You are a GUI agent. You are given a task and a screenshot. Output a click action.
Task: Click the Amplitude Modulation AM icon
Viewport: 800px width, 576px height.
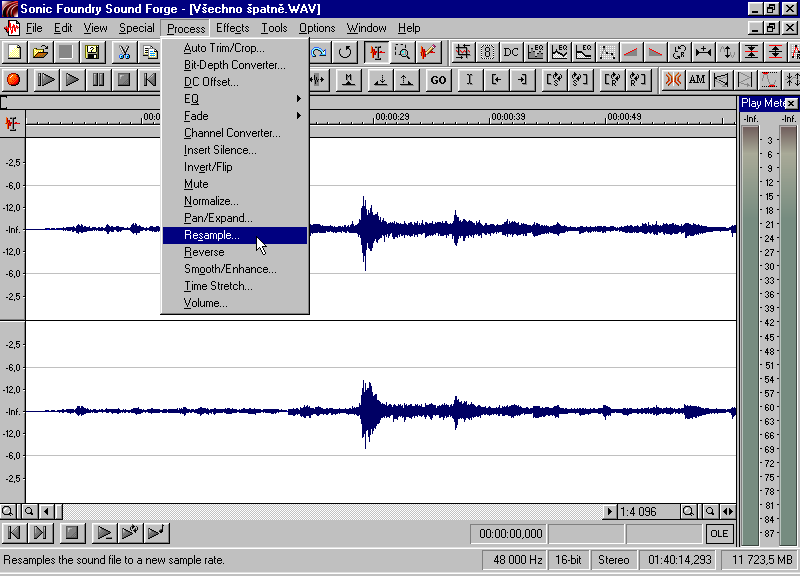[x=697, y=80]
